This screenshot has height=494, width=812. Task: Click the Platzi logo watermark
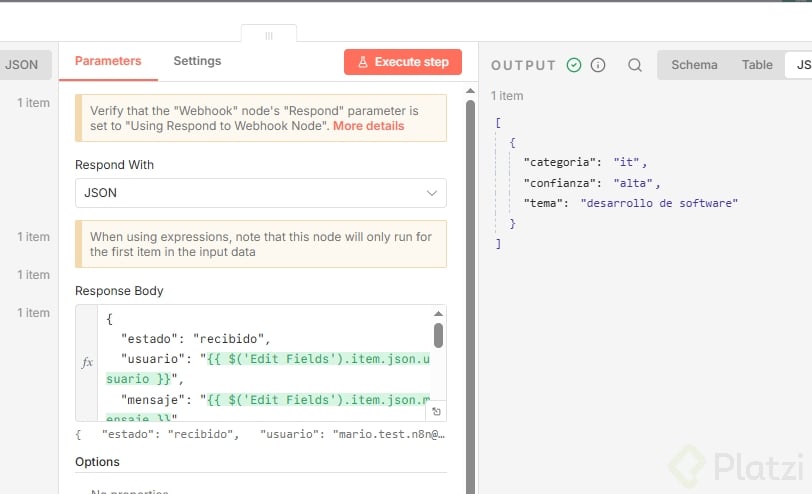point(733,466)
